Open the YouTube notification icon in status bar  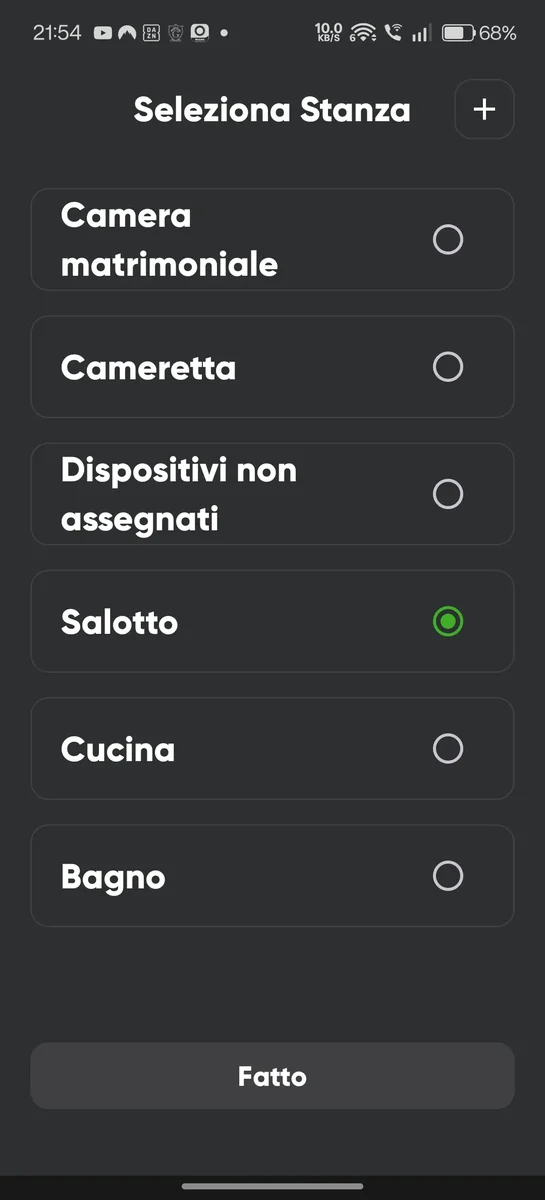[102, 33]
